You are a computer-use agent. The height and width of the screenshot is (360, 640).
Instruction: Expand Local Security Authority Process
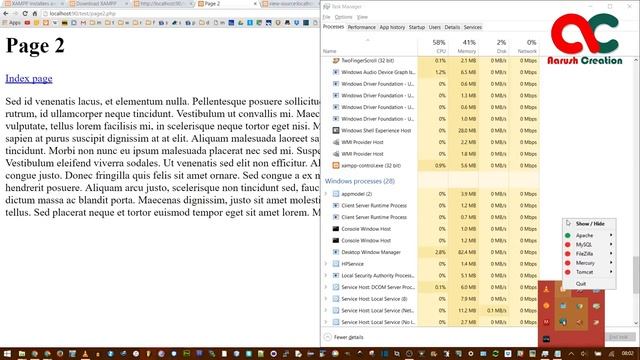(326, 276)
